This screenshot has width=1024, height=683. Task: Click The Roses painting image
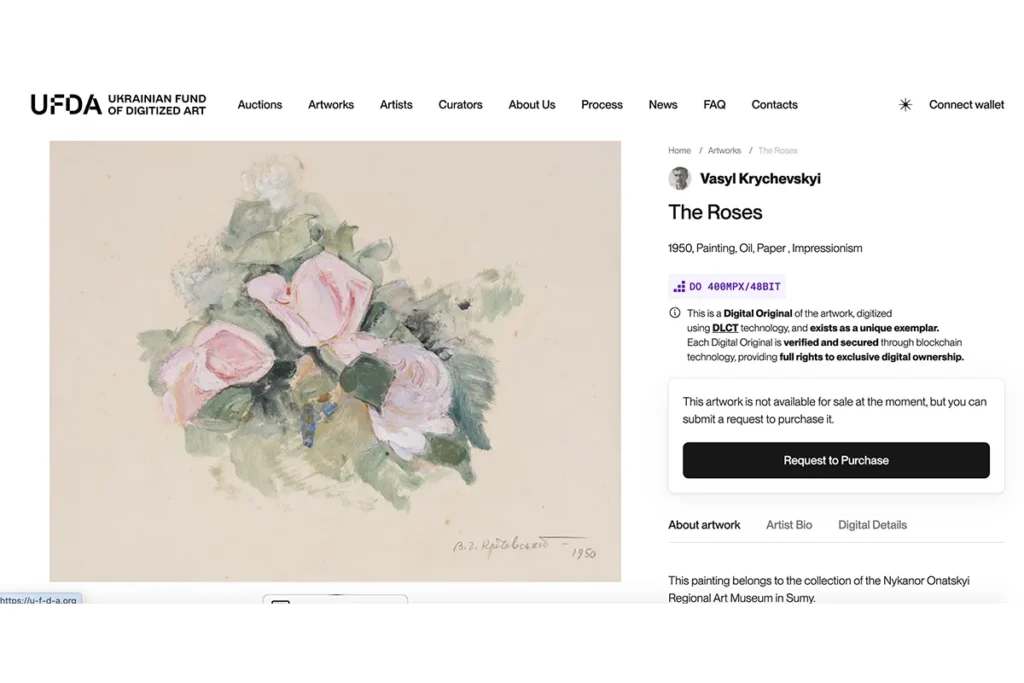pos(335,361)
